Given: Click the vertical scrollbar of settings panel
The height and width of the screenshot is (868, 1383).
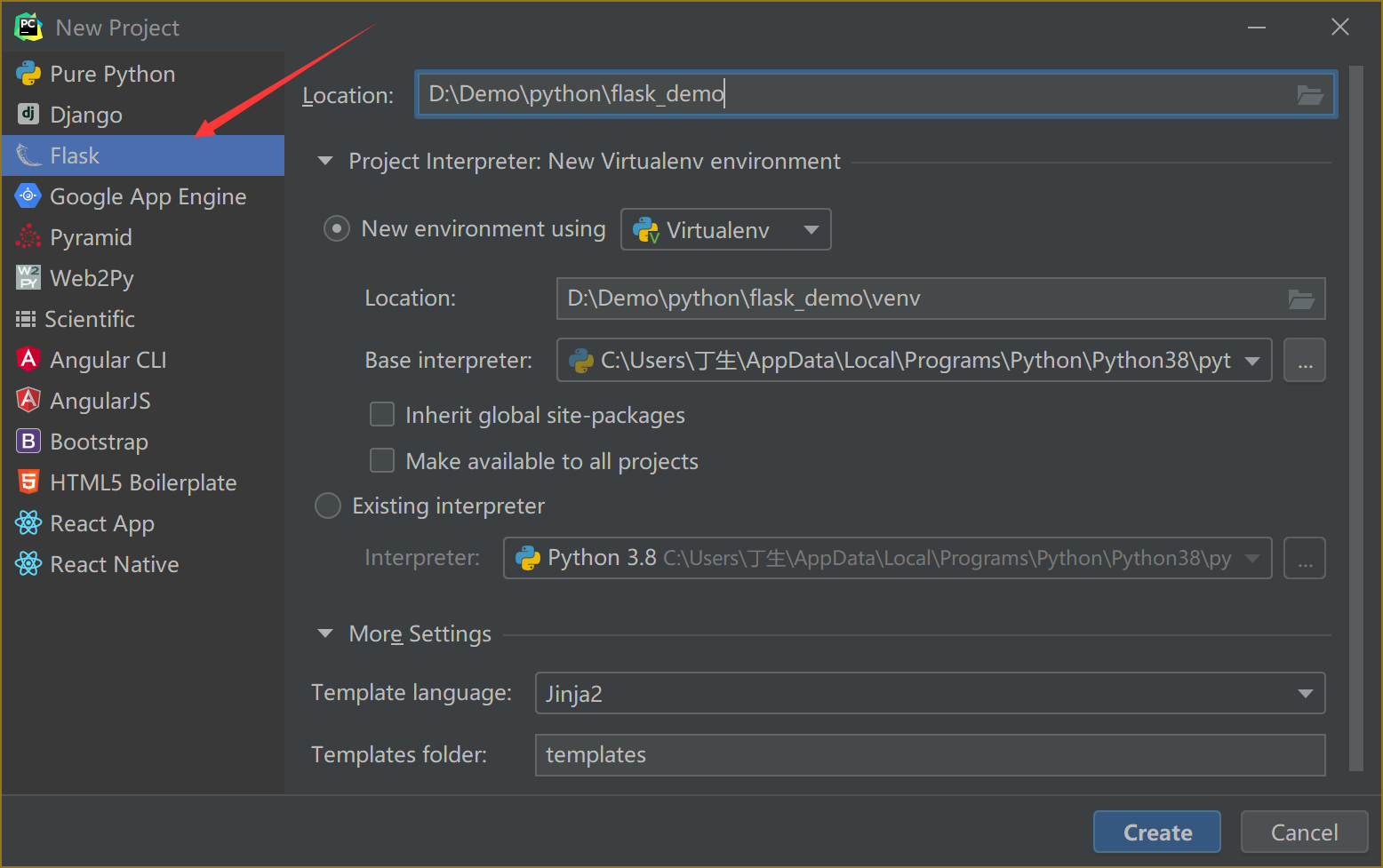Looking at the screenshot, I should click(1355, 418).
